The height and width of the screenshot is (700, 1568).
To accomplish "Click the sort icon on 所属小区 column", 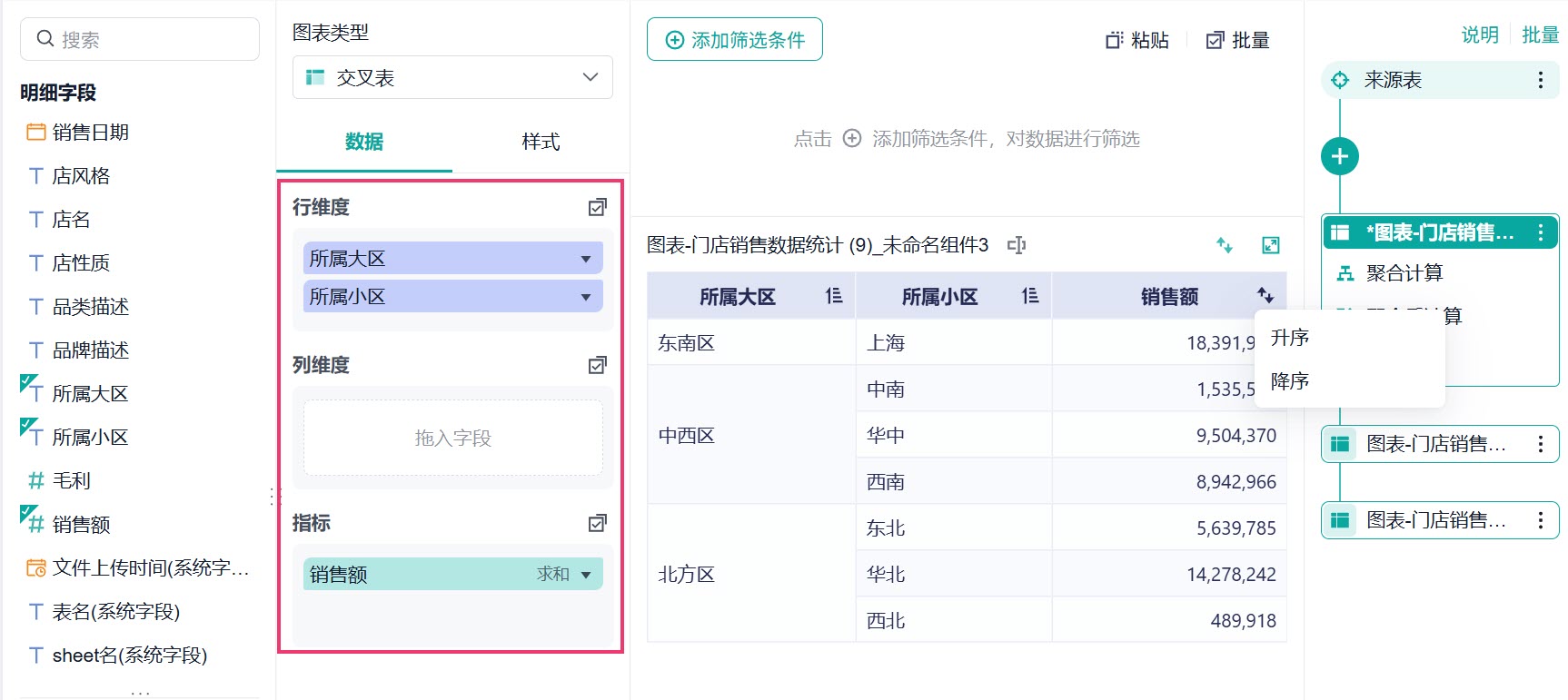I will point(1029,296).
